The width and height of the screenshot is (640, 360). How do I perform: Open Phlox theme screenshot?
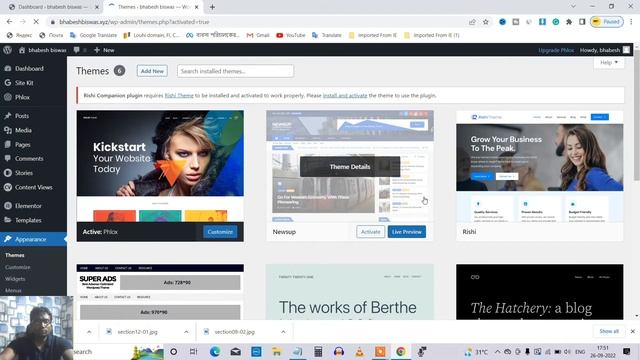pyautogui.click(x=160, y=166)
